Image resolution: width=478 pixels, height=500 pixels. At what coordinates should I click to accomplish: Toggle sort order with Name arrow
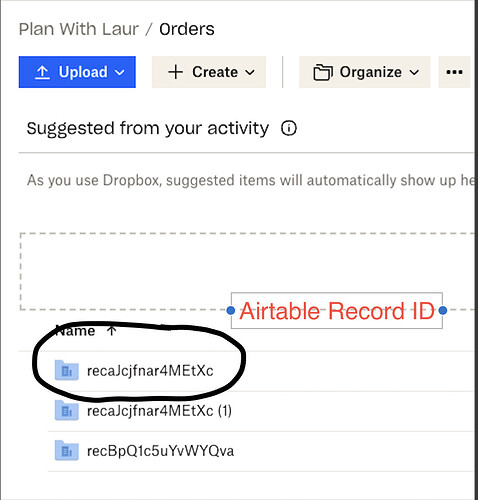click(x=112, y=330)
